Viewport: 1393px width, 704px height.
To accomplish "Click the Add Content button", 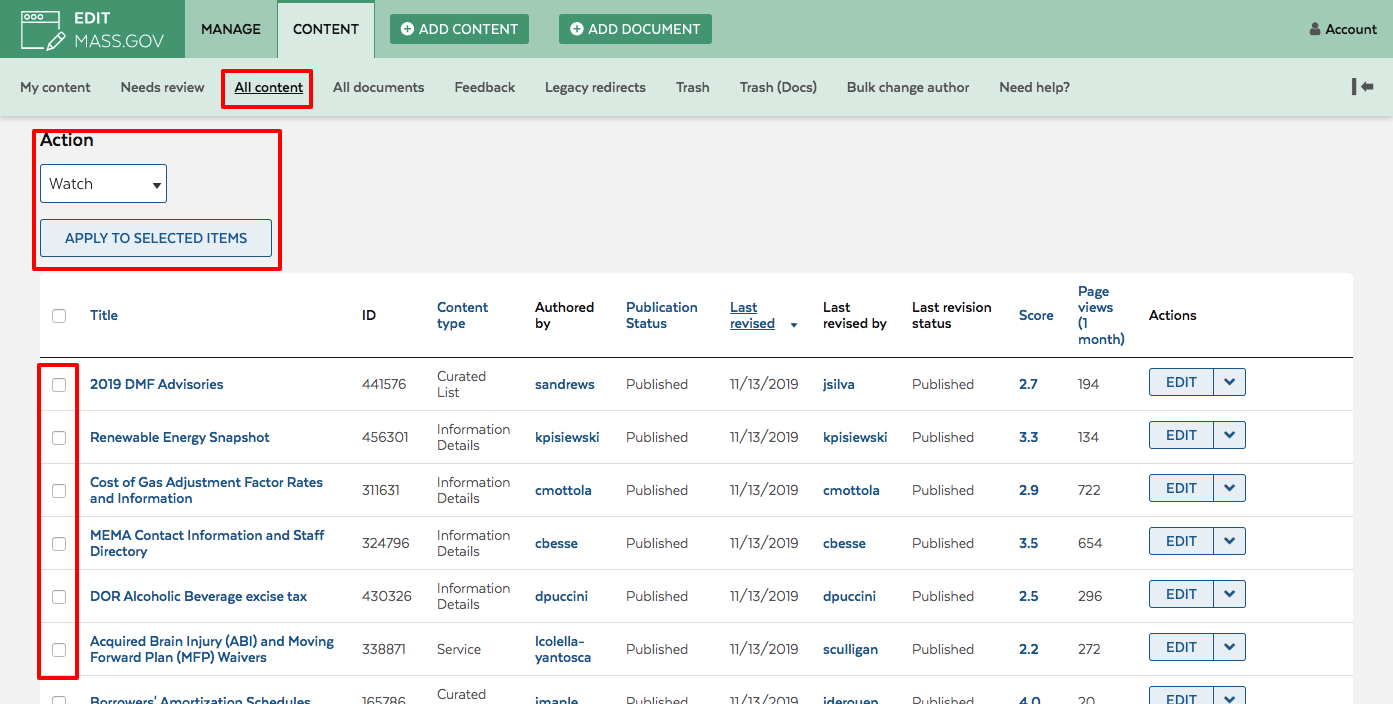I will coord(459,29).
